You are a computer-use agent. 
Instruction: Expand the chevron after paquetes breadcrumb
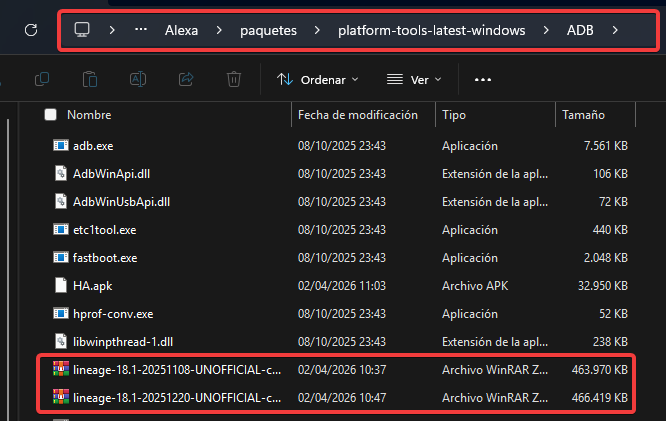[x=317, y=30]
